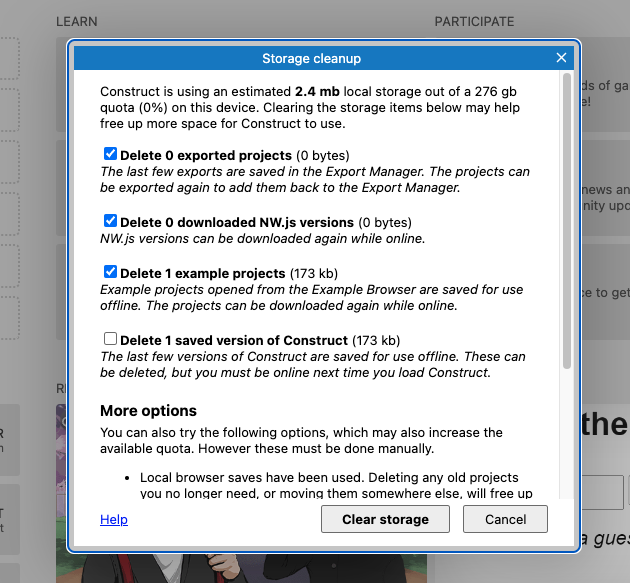Uncheck Delete 0 exported projects checkbox

tap(110, 154)
